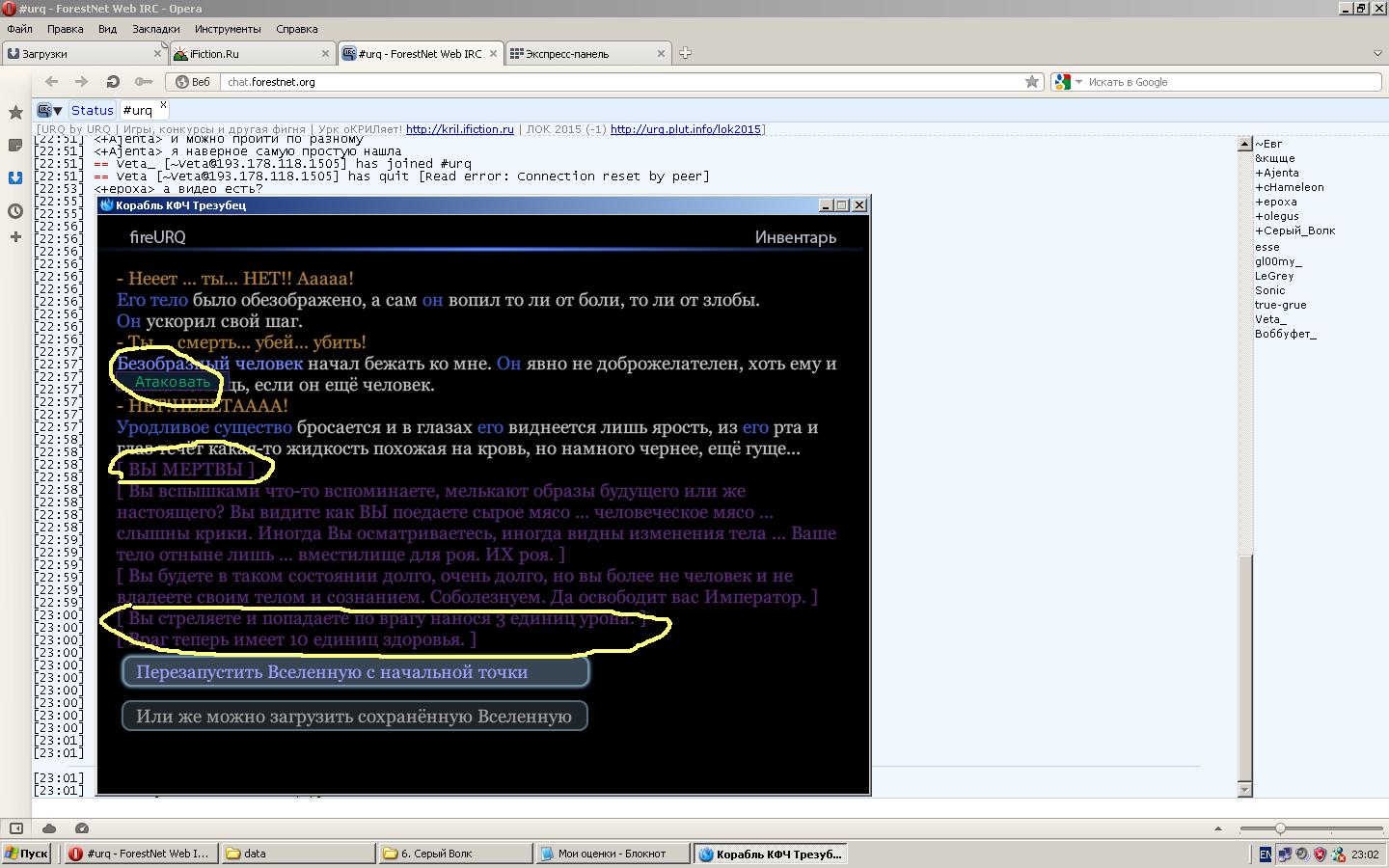Bookmark the page using the address bar star
The width and height of the screenshot is (1389, 868).
pos(1032,82)
